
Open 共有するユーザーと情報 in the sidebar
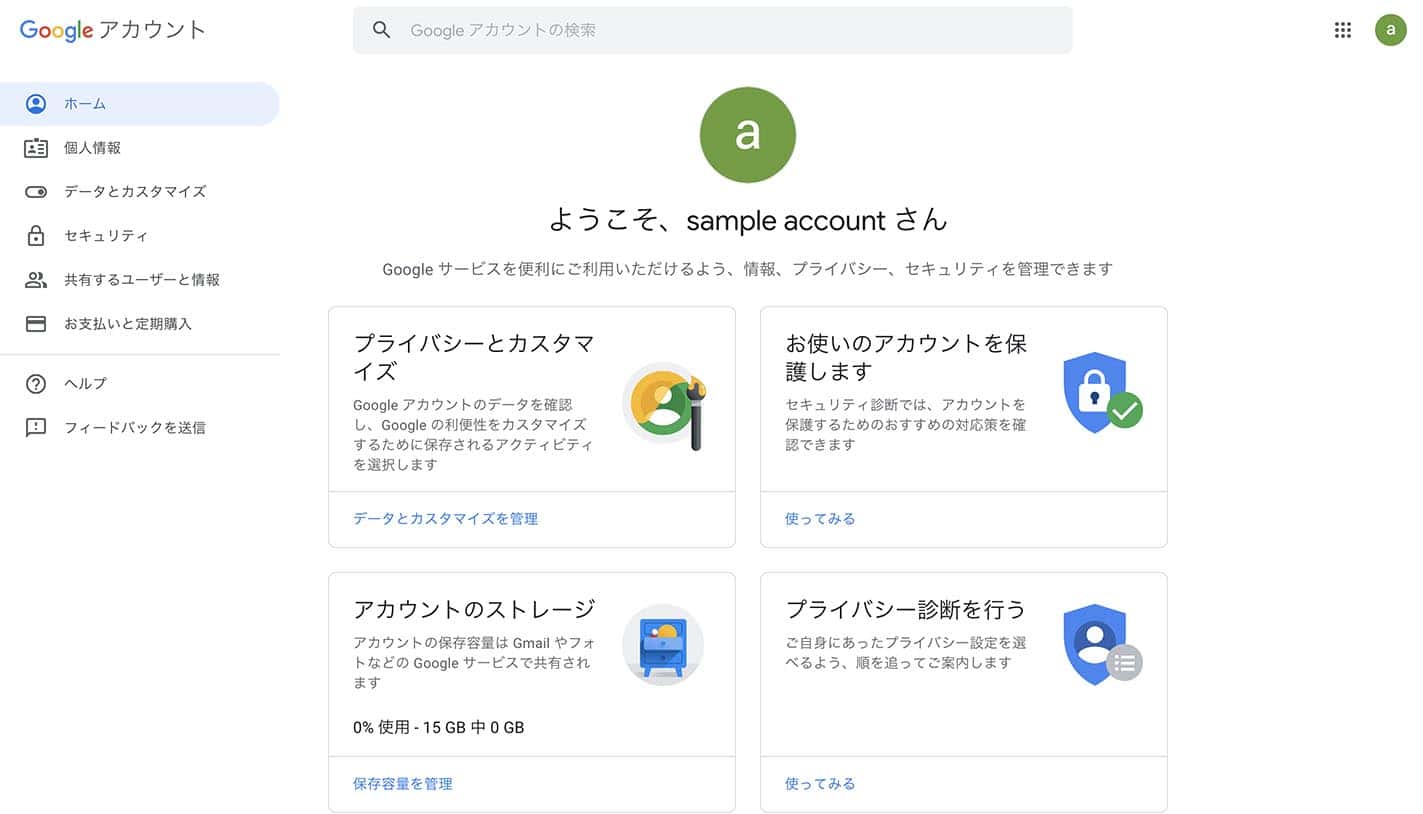140,280
